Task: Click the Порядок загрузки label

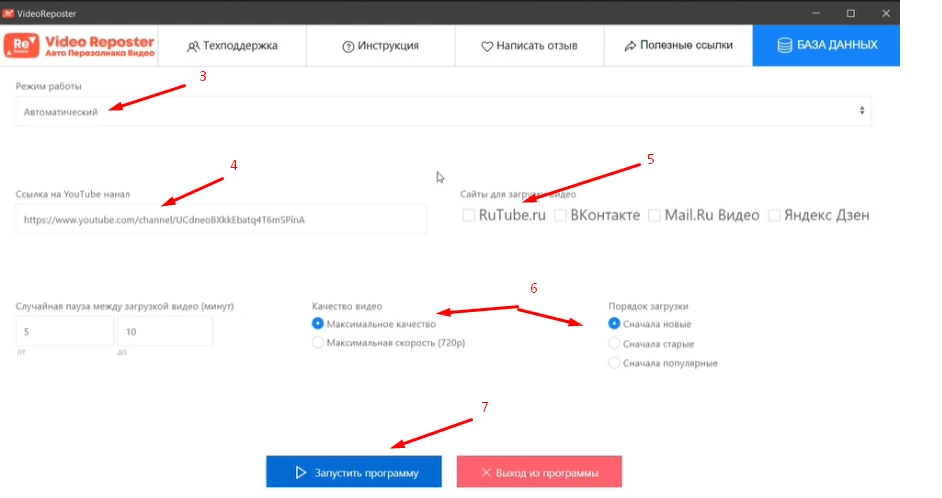Action: click(x=648, y=306)
